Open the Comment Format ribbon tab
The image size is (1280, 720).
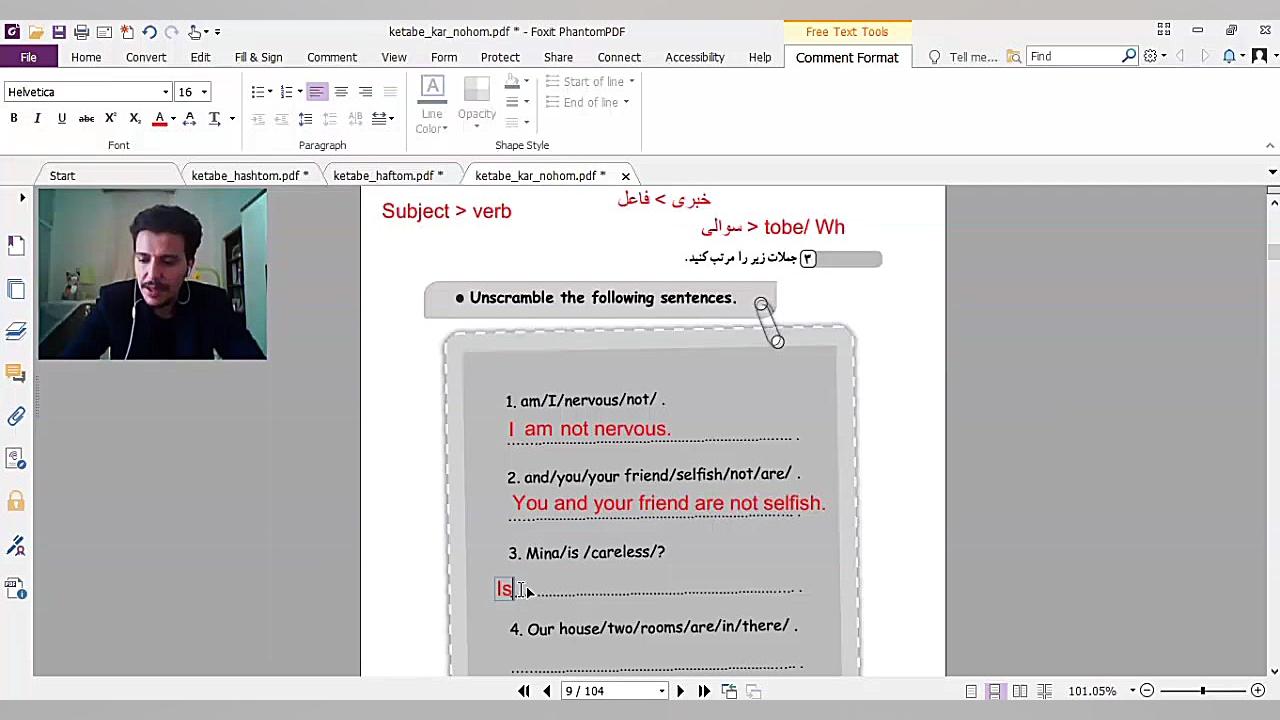(847, 57)
